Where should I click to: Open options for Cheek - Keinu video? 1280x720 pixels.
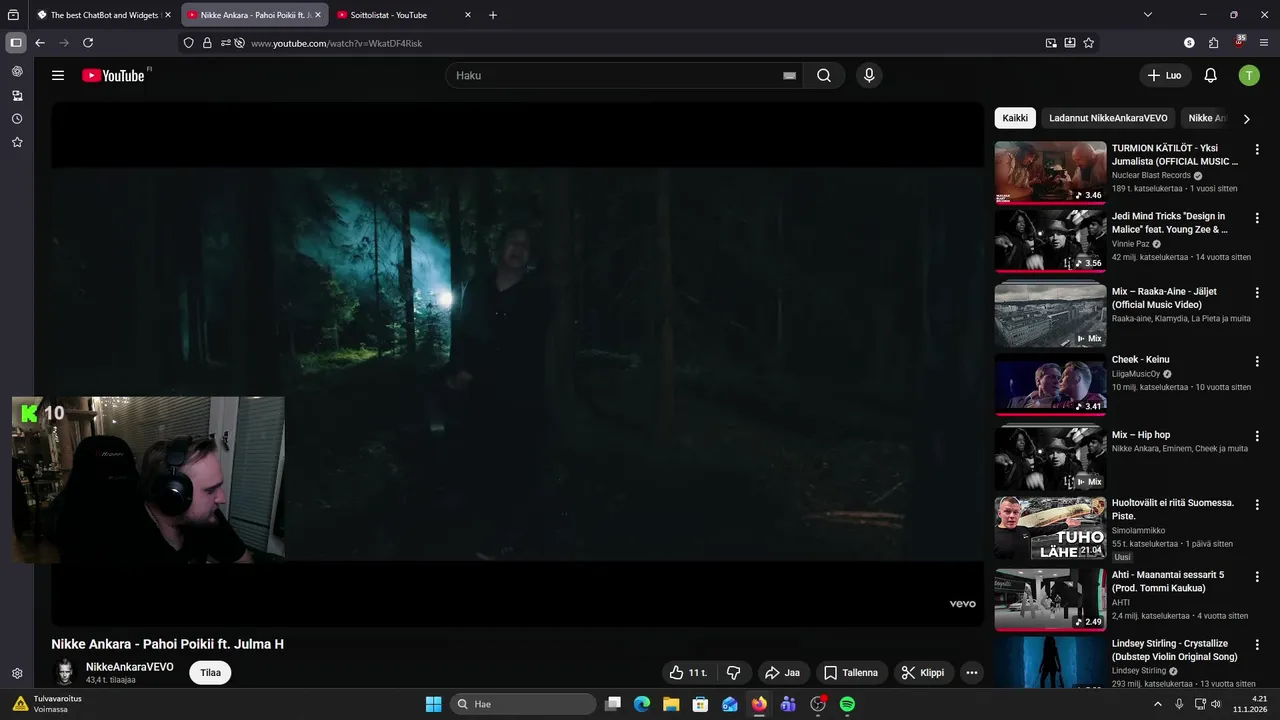pos(1257,361)
